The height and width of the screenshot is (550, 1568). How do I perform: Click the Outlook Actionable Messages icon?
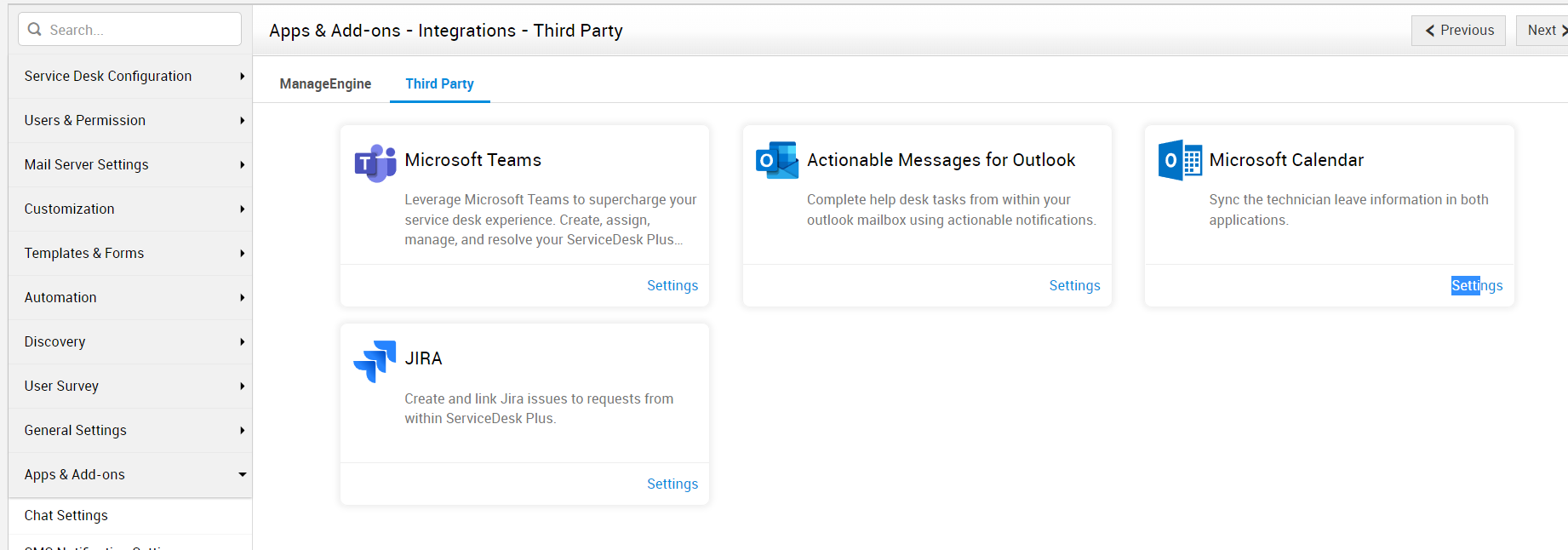click(x=777, y=160)
